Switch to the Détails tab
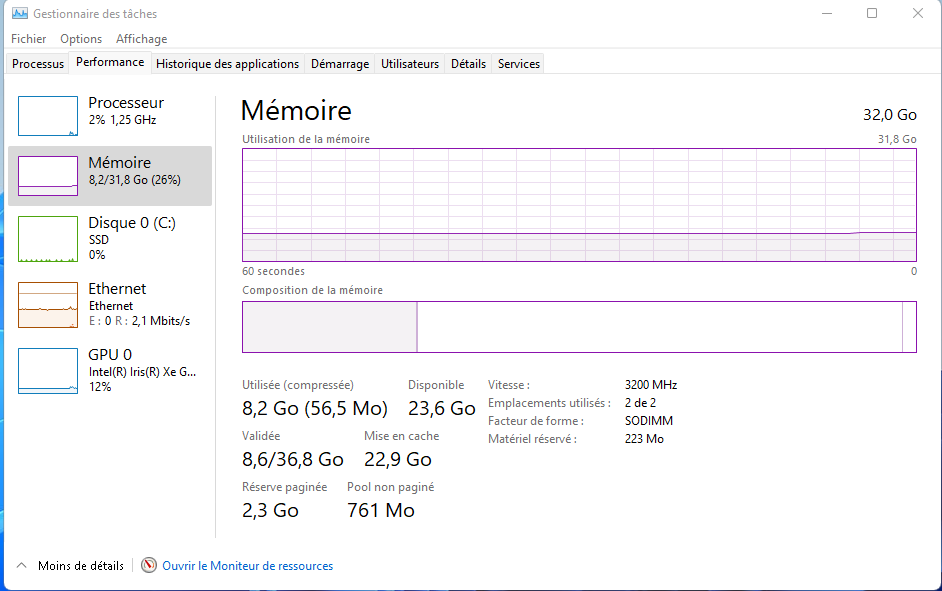942x591 pixels. point(468,64)
